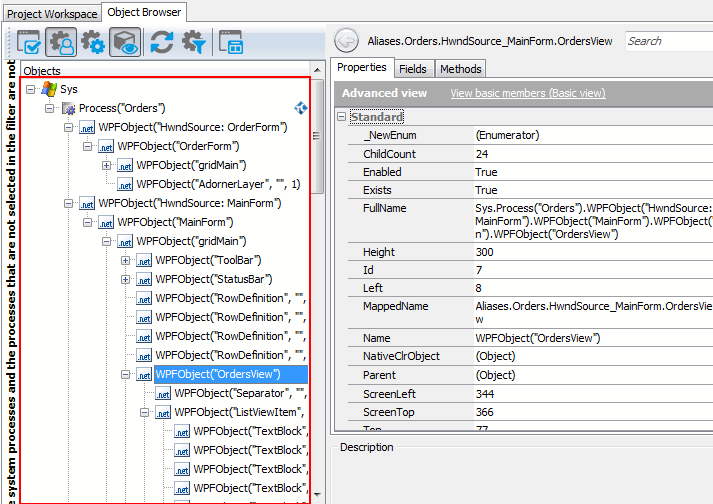Open the process filter gear-funnel icon
Viewport: 713px width, 504px height.
click(x=193, y=42)
